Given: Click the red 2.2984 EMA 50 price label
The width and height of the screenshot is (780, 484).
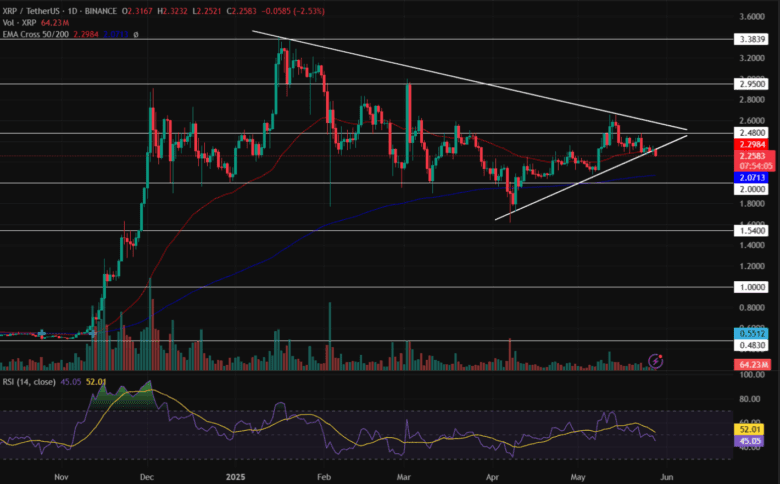Looking at the screenshot, I should point(751,145).
